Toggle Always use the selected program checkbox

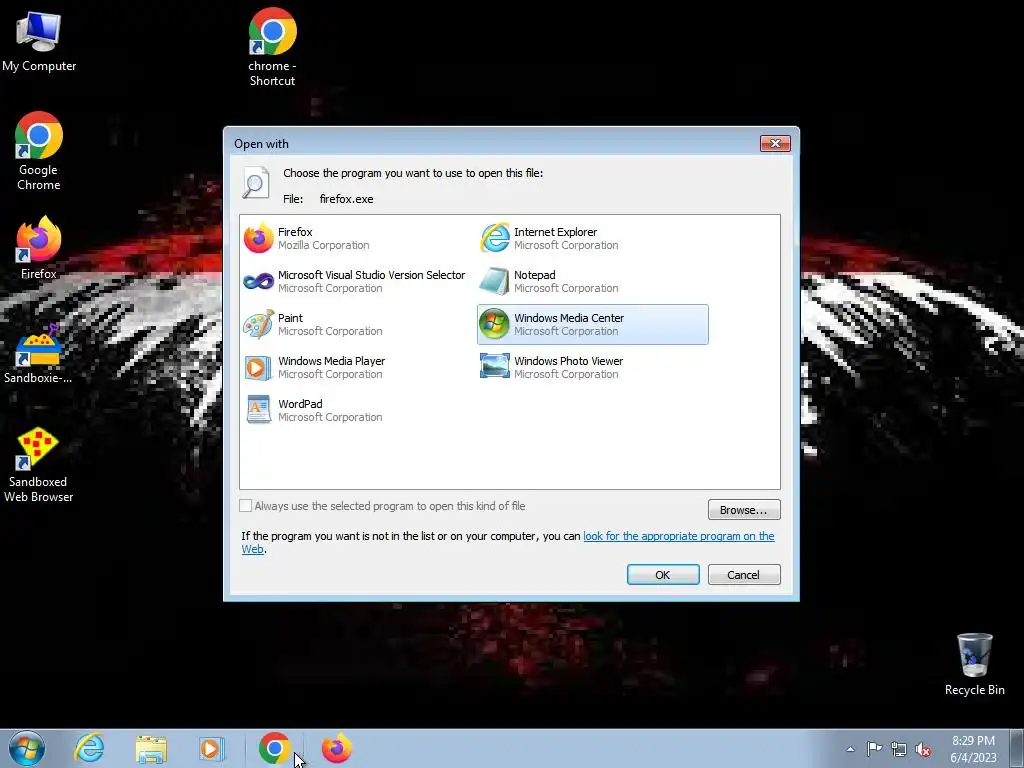246,506
